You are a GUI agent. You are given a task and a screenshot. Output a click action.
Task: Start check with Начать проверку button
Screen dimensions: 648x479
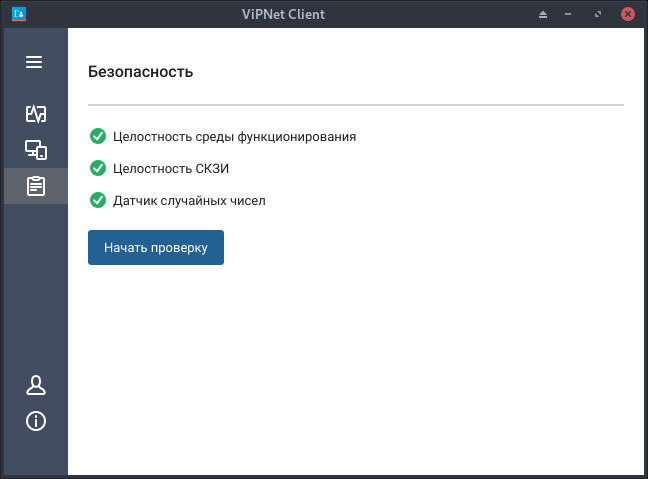click(156, 248)
